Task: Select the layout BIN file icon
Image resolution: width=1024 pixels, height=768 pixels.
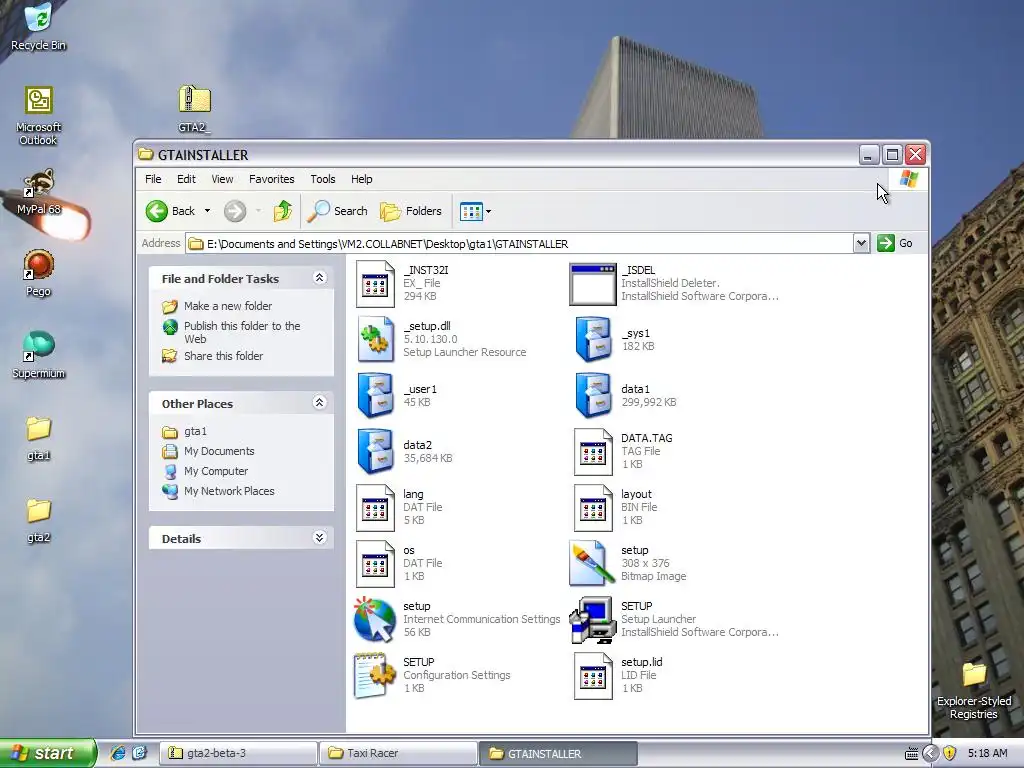Action: pyautogui.click(x=593, y=507)
